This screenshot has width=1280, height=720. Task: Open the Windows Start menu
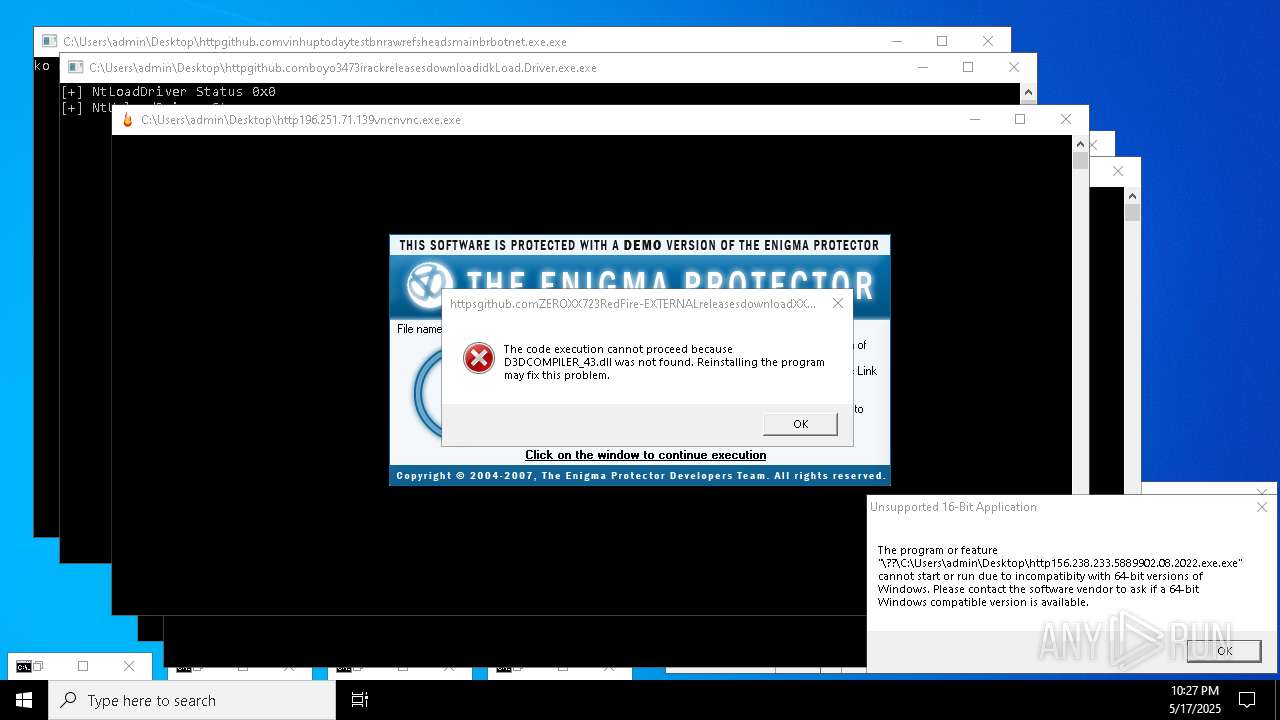[24, 700]
